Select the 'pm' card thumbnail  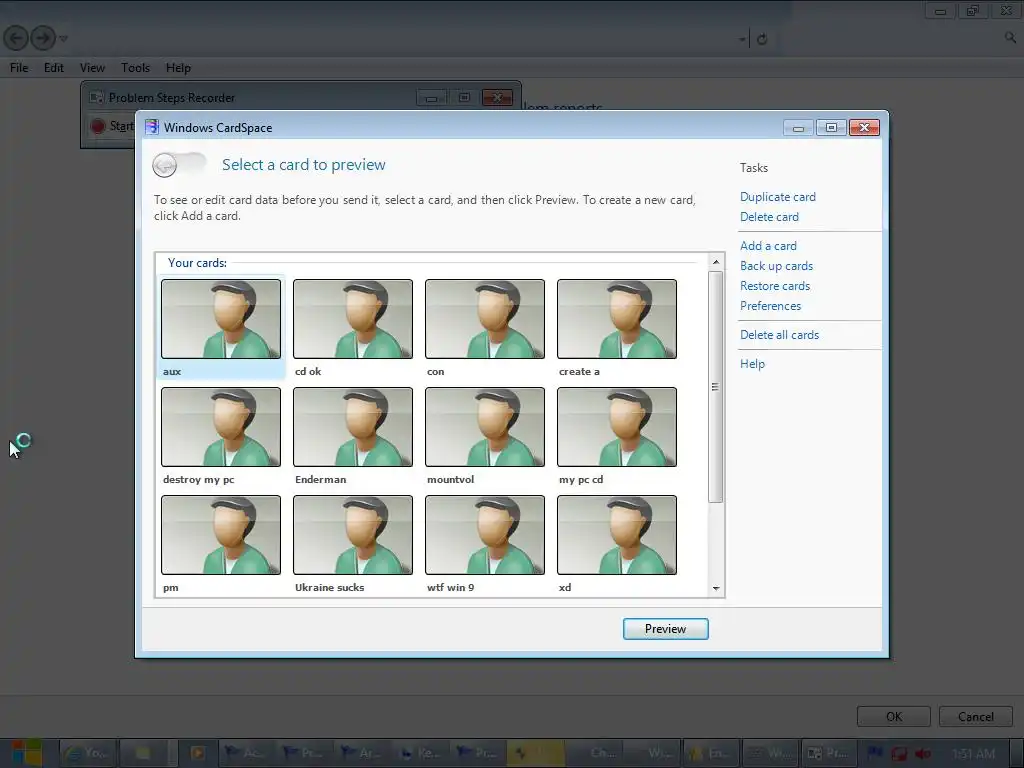[221, 535]
